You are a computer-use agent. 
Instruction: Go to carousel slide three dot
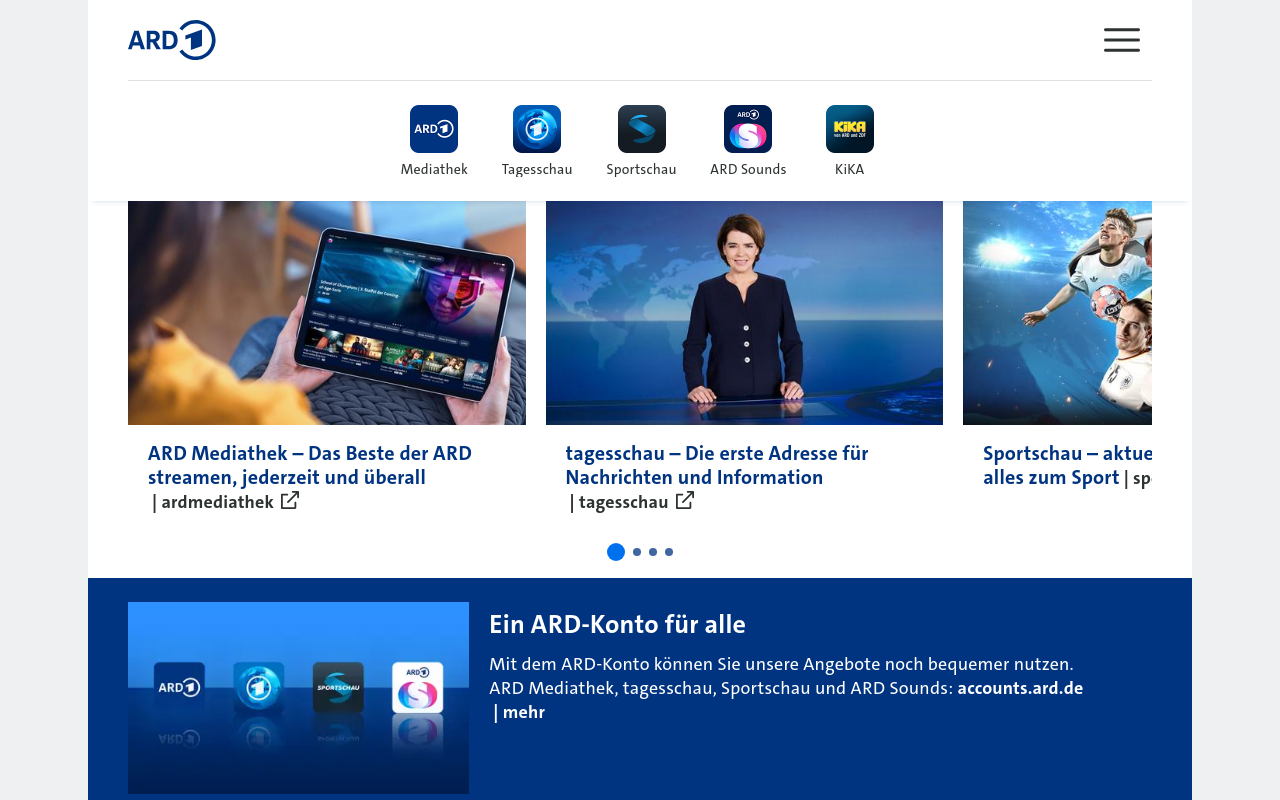coord(653,552)
